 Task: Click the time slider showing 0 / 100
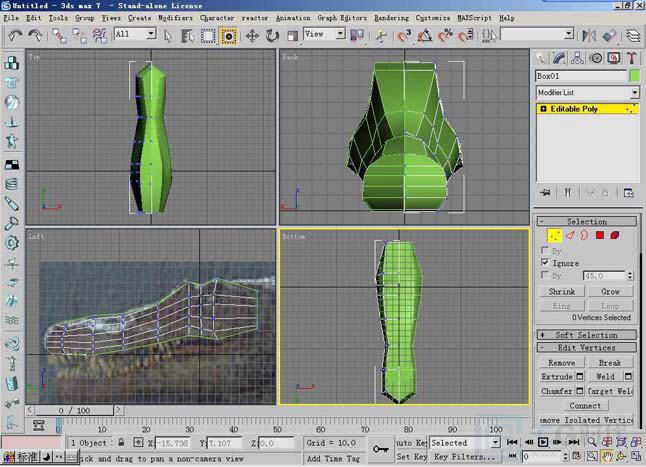click(74, 410)
